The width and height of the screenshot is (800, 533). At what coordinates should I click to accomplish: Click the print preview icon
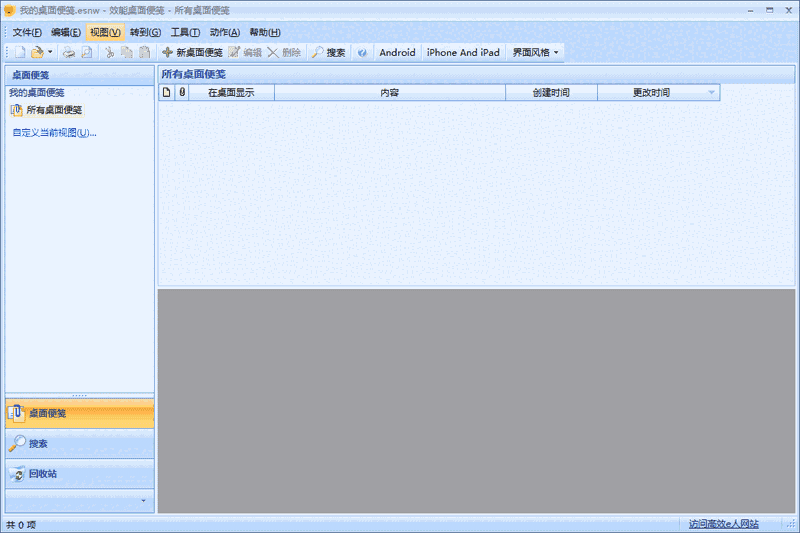(x=87, y=52)
